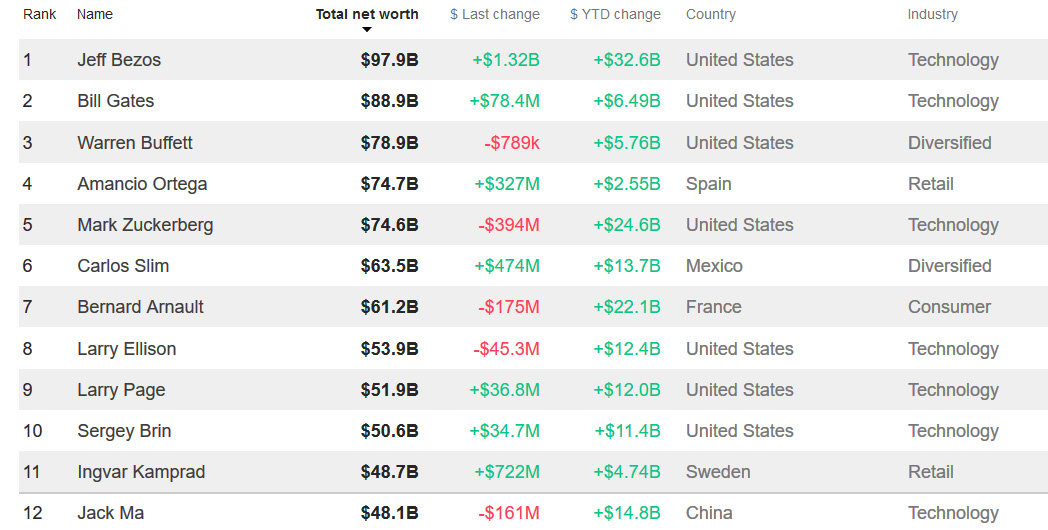This screenshot has width=1048, height=530.
Task: Select Bernard Arnault in the list
Action: pyautogui.click(x=140, y=307)
